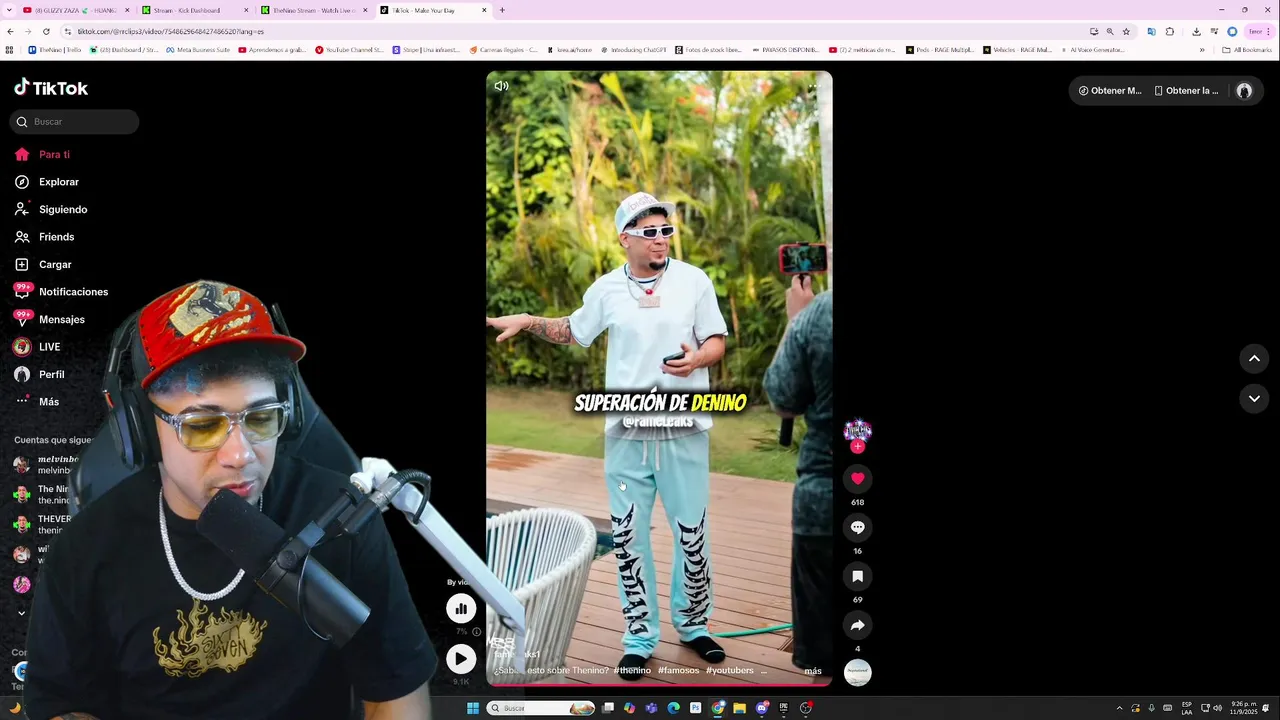Open the creator avatar above the like button
This screenshot has width=1280, height=720.
click(857, 430)
